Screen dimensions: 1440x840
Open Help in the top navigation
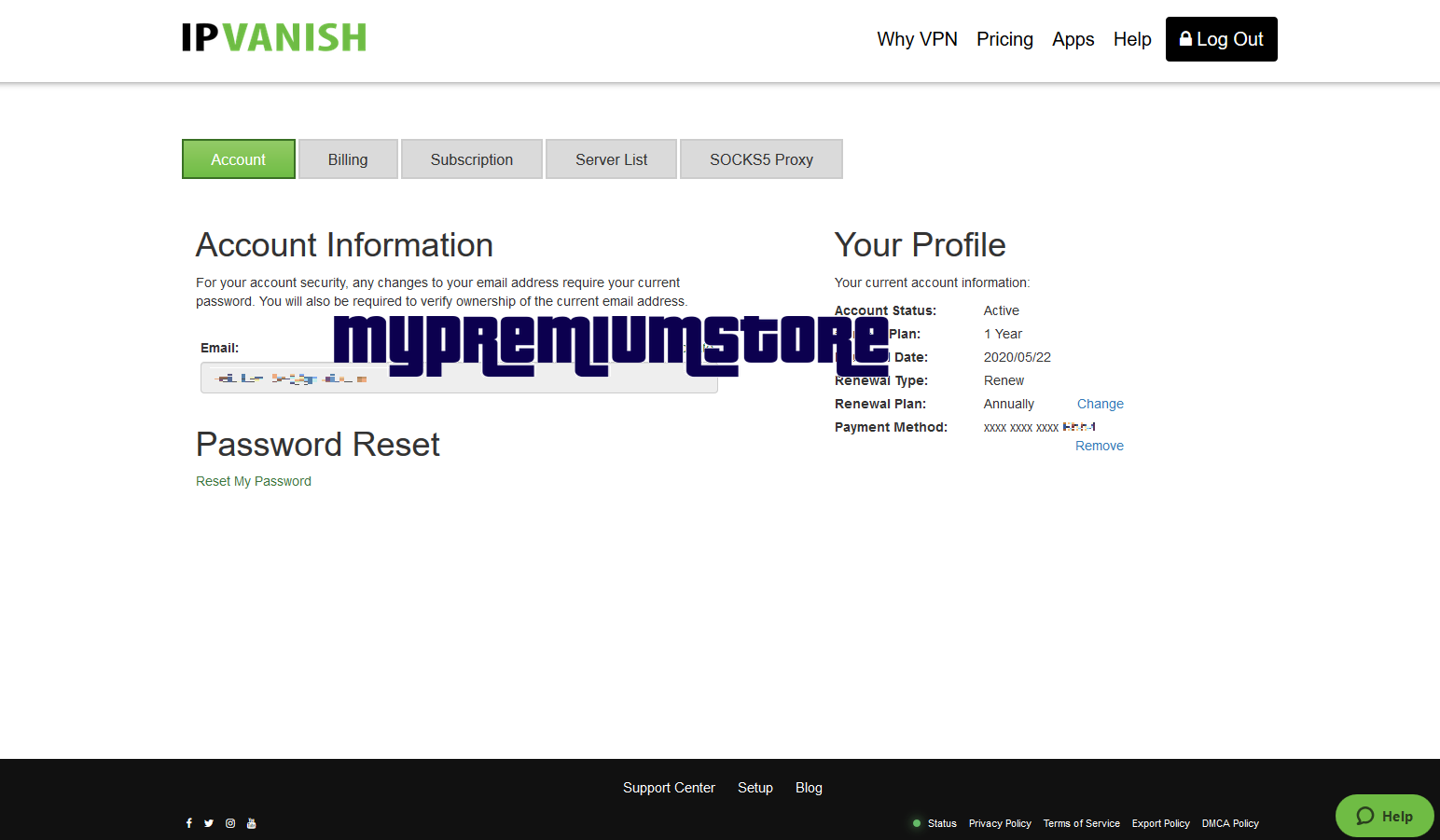pos(1132,39)
